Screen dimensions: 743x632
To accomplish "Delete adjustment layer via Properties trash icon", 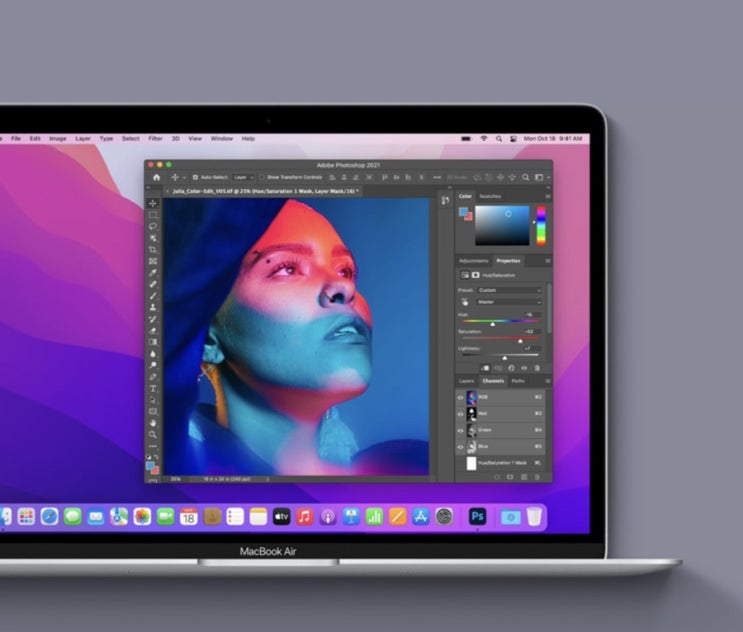I will point(537,368).
